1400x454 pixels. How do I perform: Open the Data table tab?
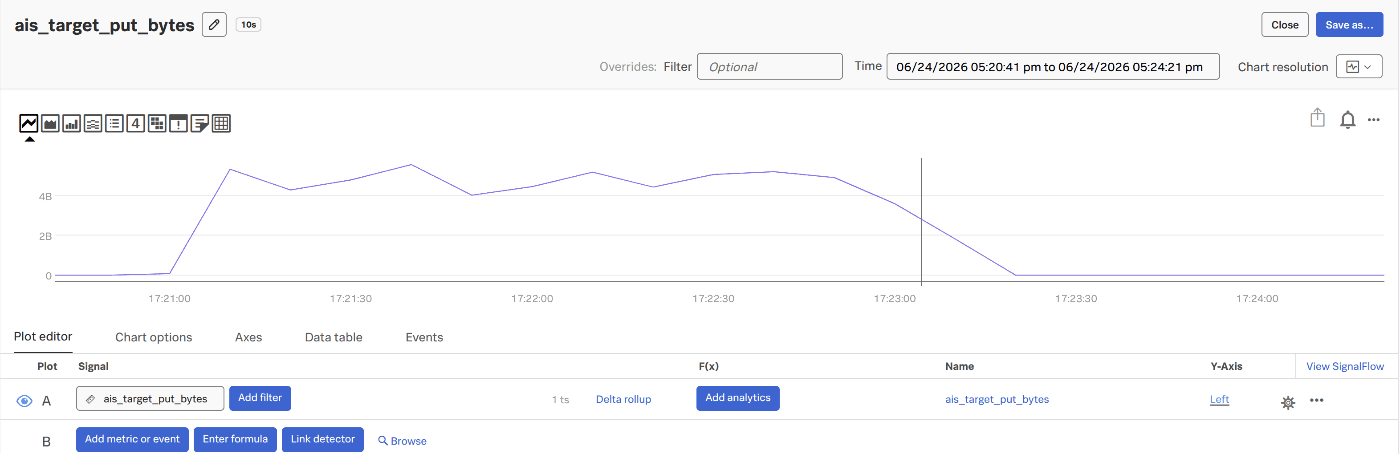pos(334,337)
